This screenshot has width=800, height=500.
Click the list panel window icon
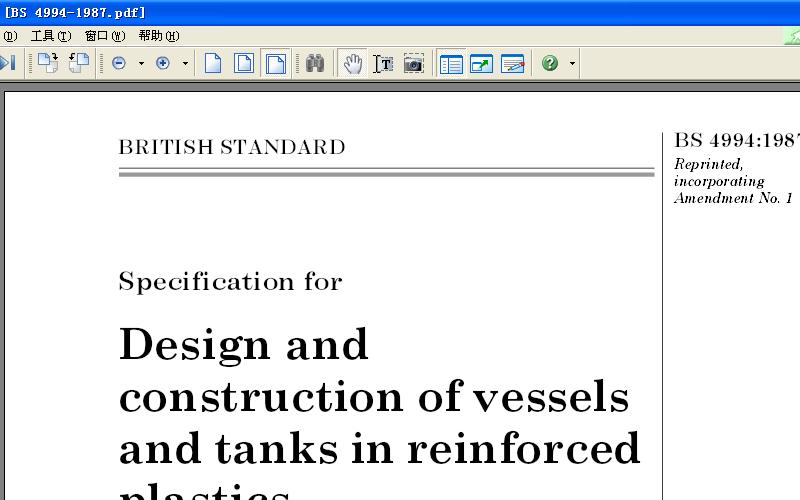(x=451, y=64)
